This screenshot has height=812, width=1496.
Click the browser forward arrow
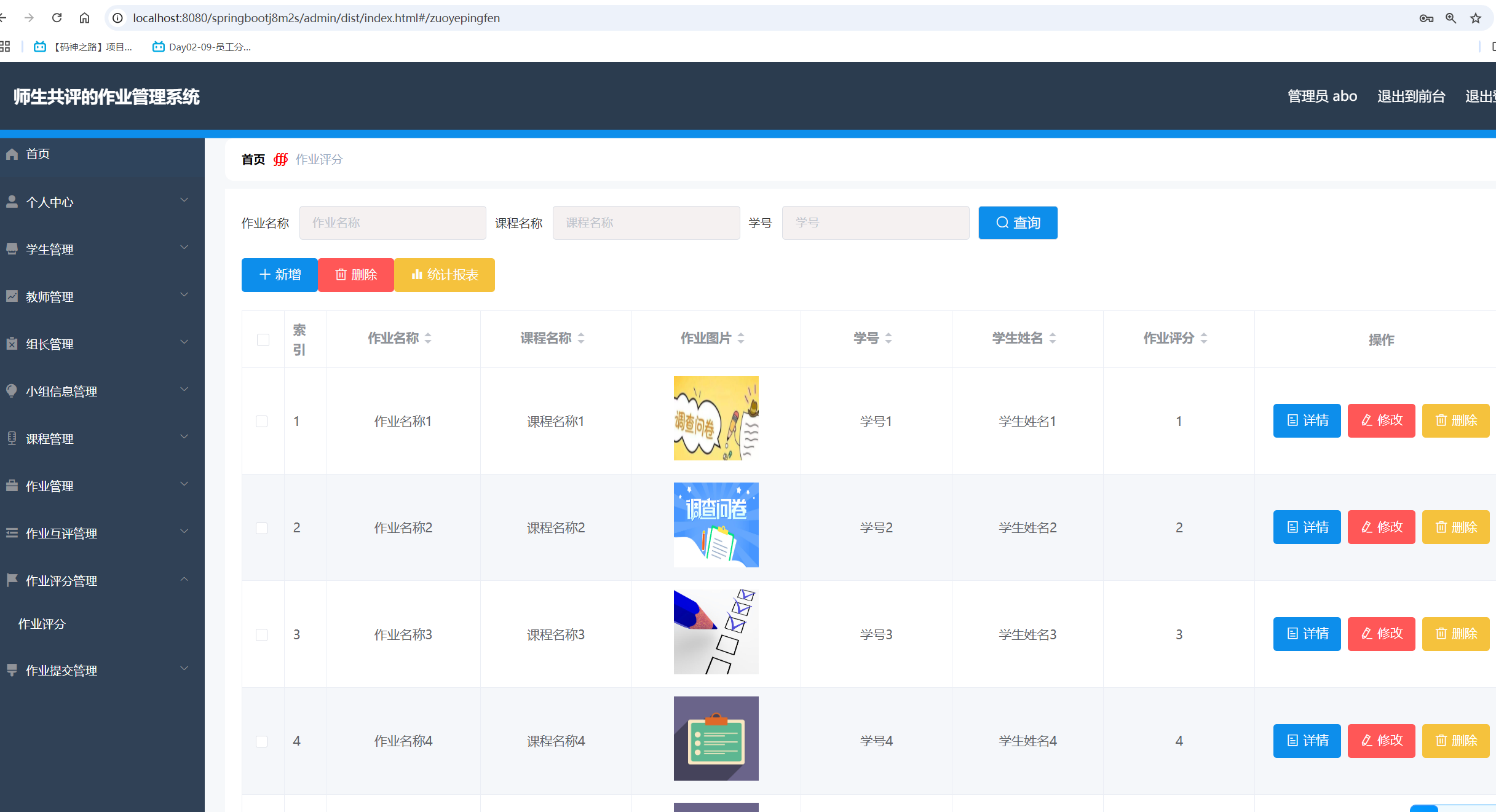pos(29,18)
